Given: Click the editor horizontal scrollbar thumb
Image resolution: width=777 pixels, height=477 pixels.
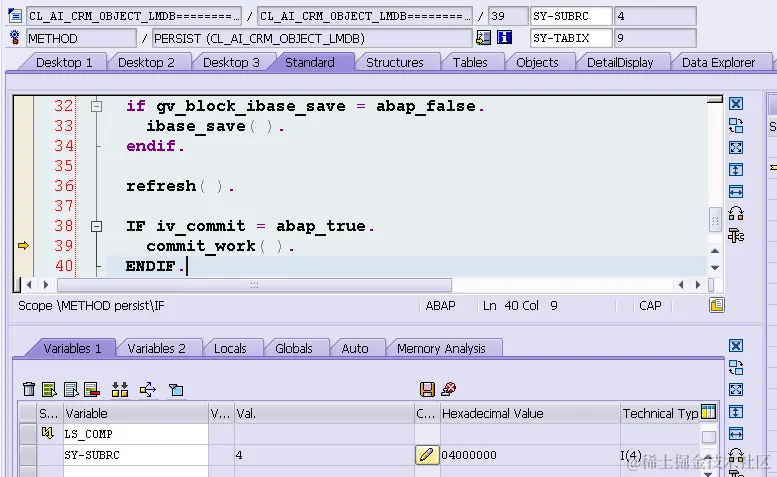Looking at the screenshot, I should (x=254, y=285).
